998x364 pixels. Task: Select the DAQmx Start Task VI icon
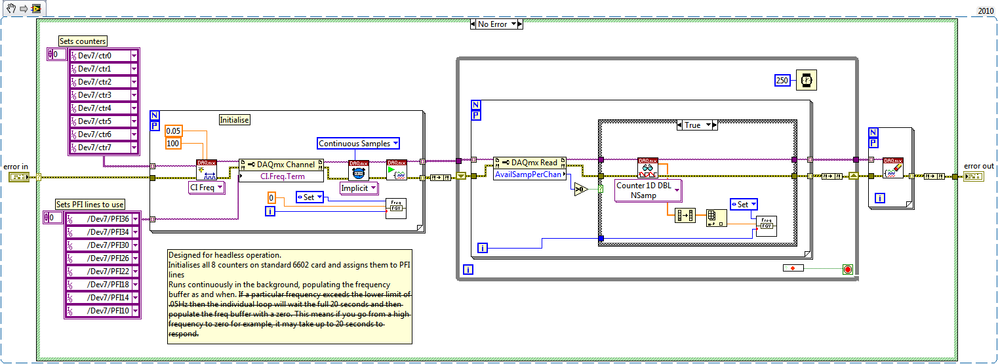[x=397, y=170]
